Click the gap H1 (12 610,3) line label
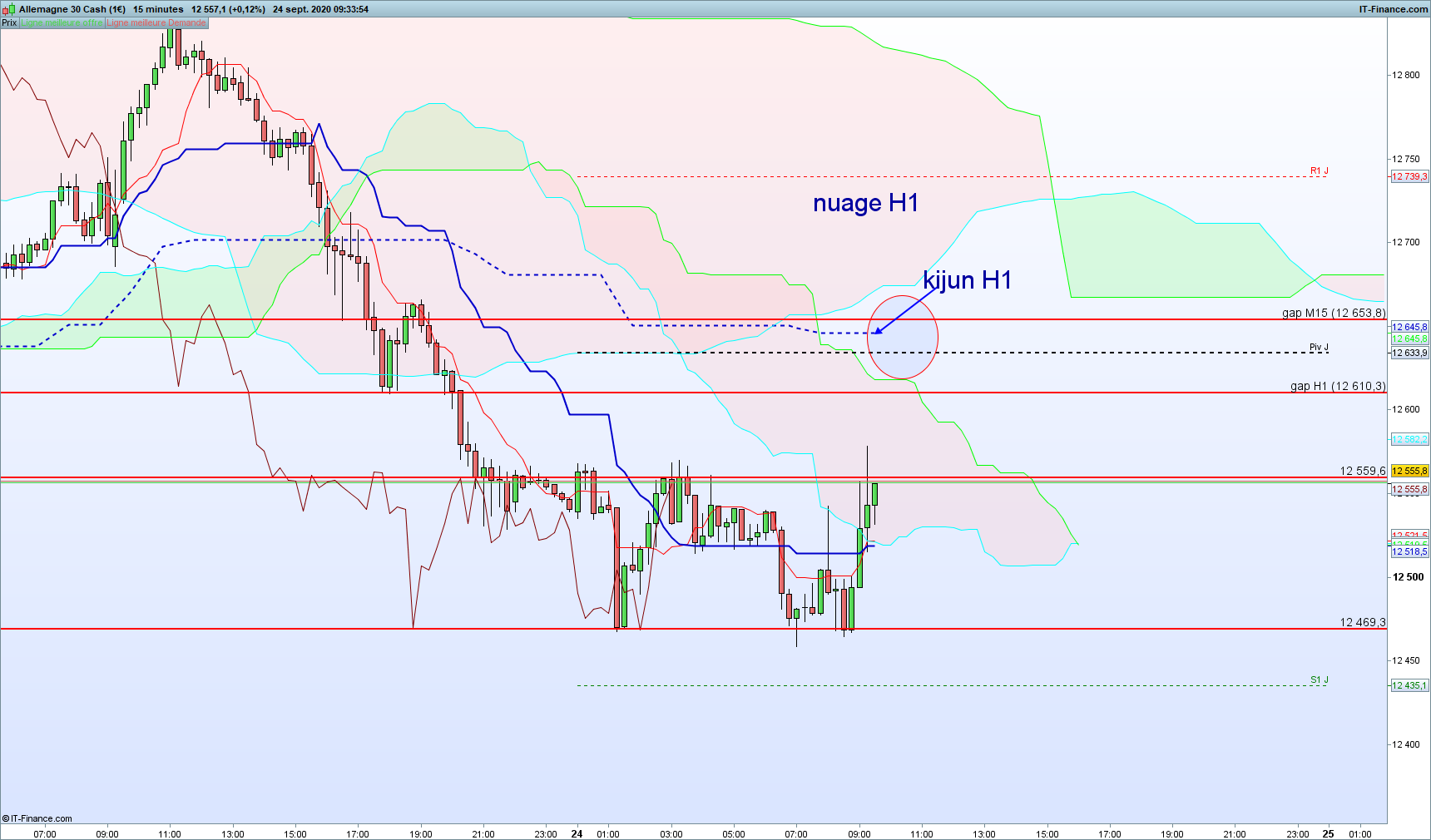This screenshot has height=840, width=1431. [1338, 386]
